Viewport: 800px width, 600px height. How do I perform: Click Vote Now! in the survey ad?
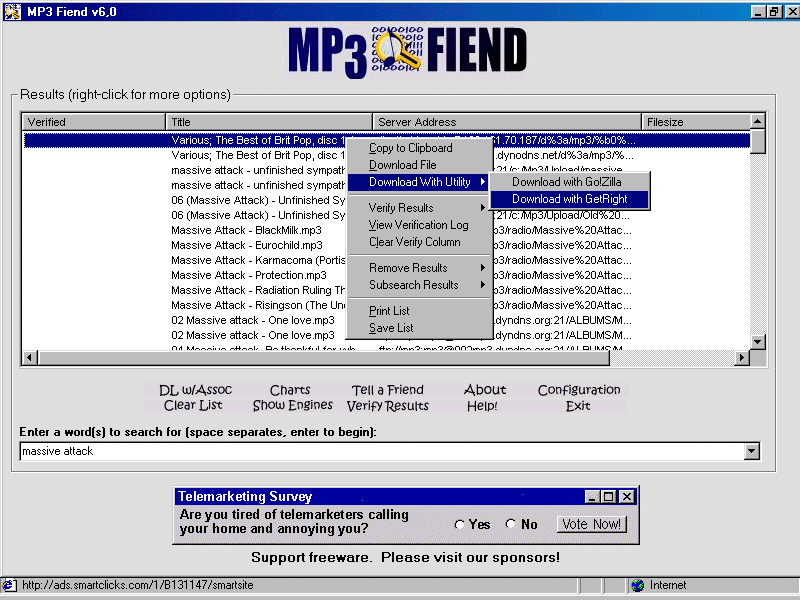click(x=591, y=524)
